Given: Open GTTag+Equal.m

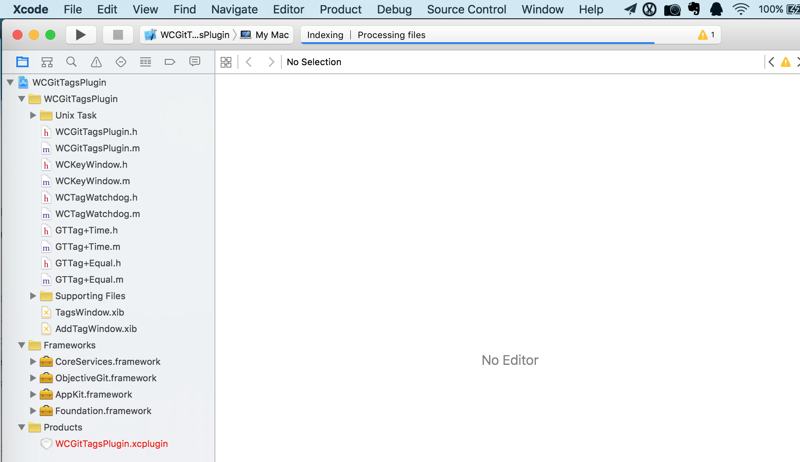Looking at the screenshot, I should point(89,279).
